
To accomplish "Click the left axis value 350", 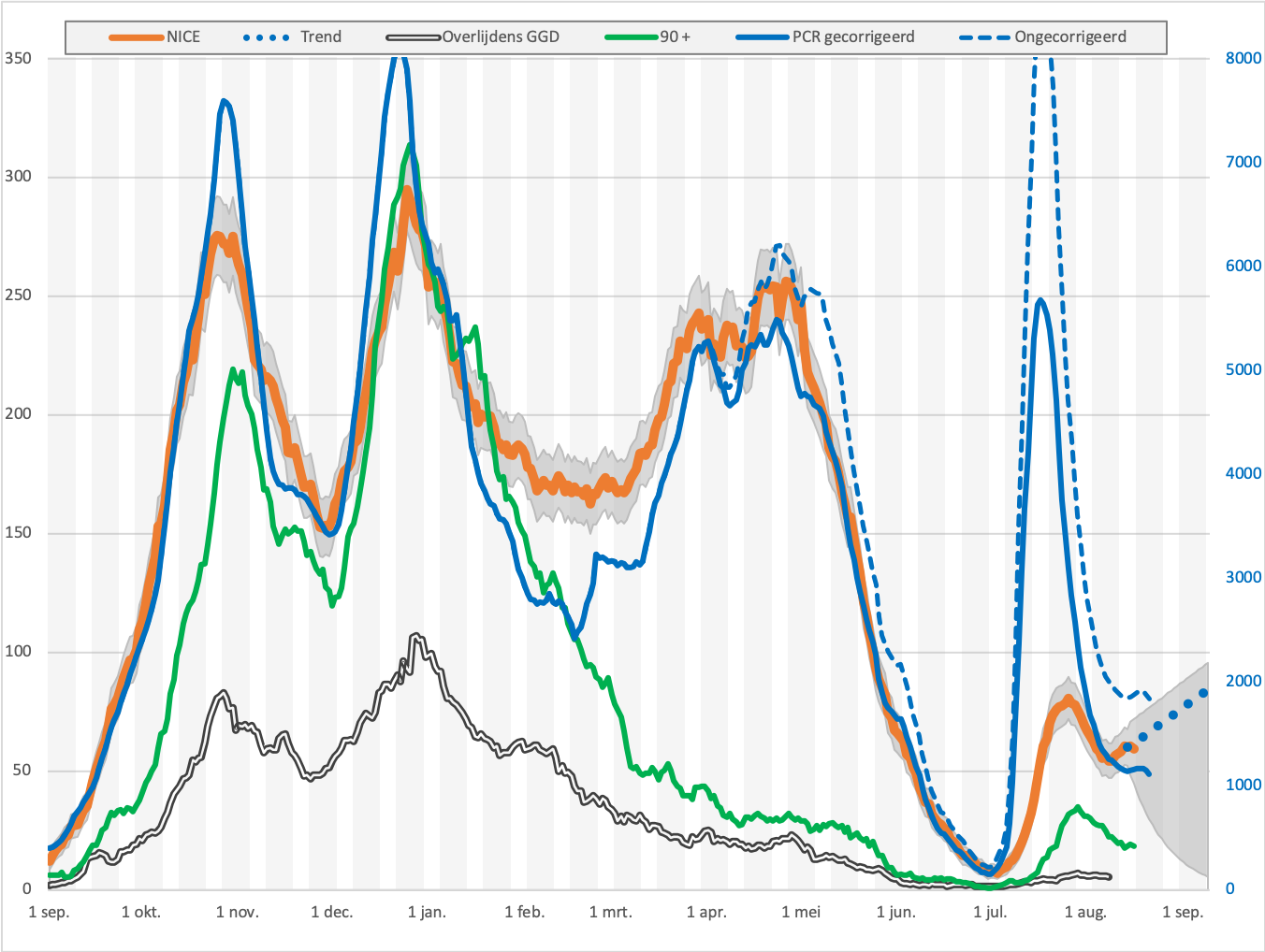I will pos(18,58).
